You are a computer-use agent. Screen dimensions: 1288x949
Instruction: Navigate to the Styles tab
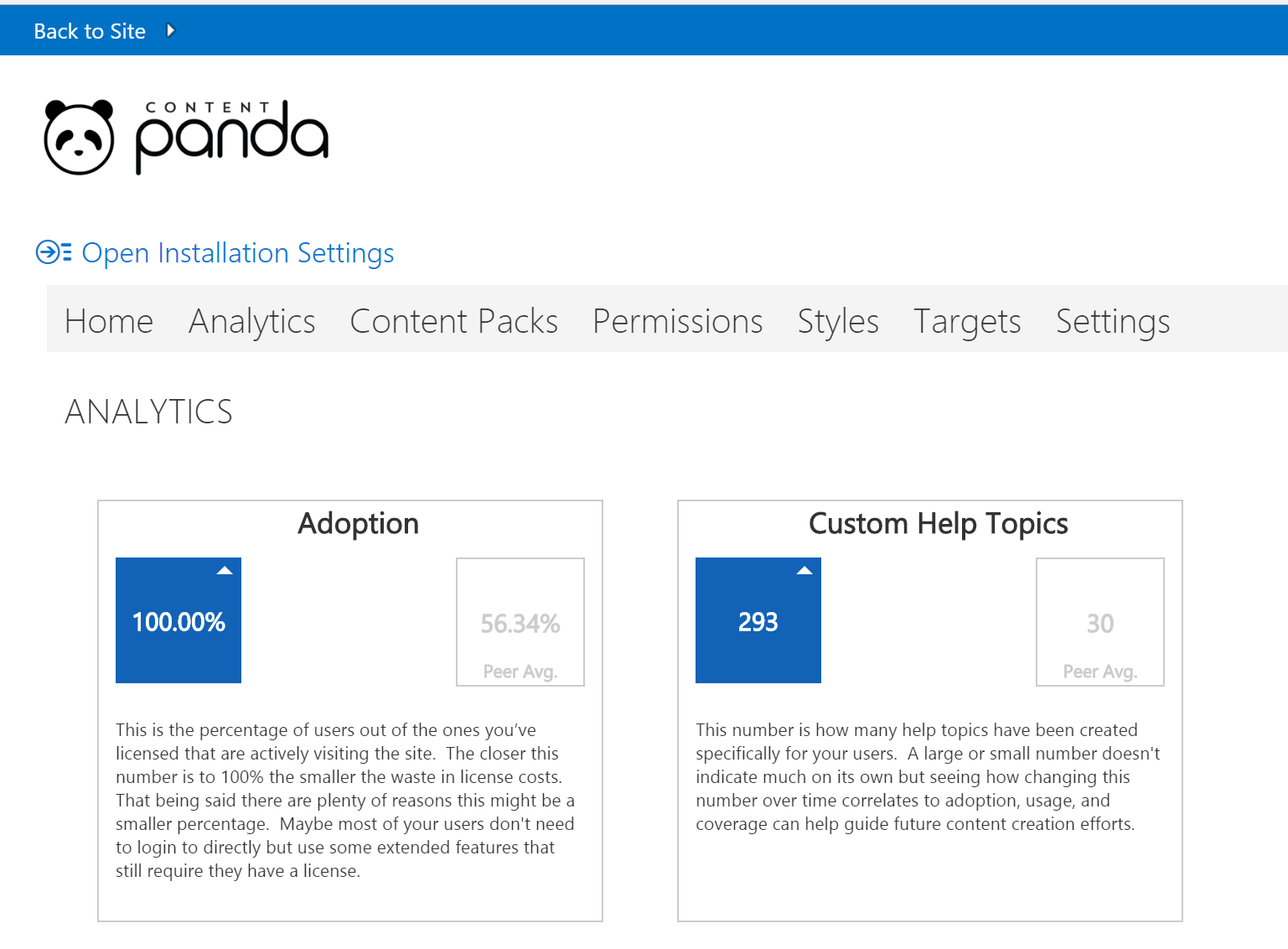coord(837,321)
